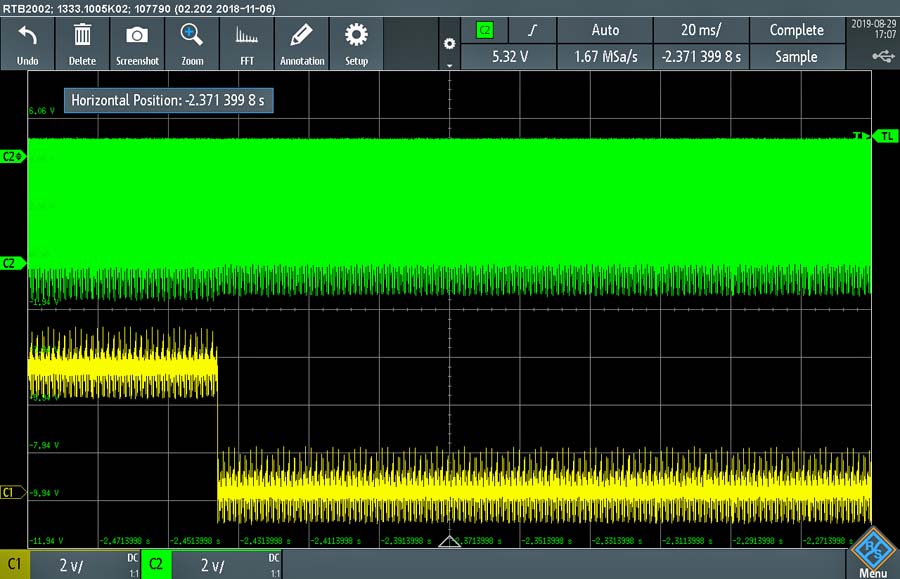
Task: Click the C2 DC coupling indicator
Action: coord(274,558)
